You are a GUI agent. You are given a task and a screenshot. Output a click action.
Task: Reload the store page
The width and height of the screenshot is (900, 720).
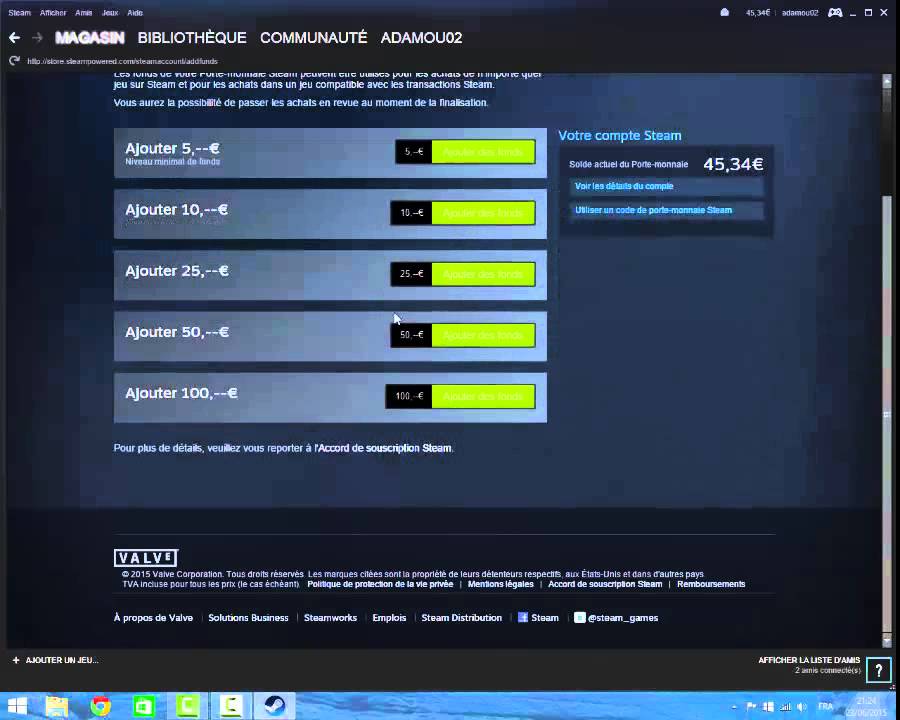pos(14,61)
